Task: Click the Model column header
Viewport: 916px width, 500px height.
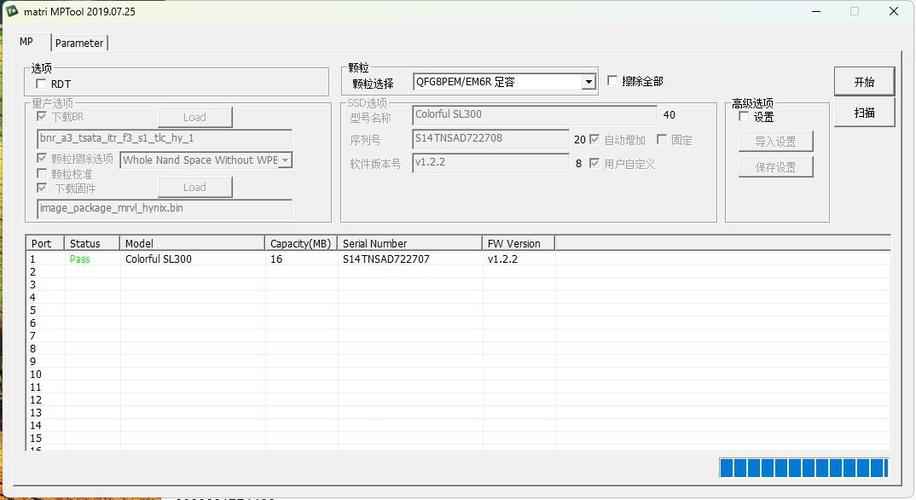Action: pyautogui.click(x=192, y=244)
